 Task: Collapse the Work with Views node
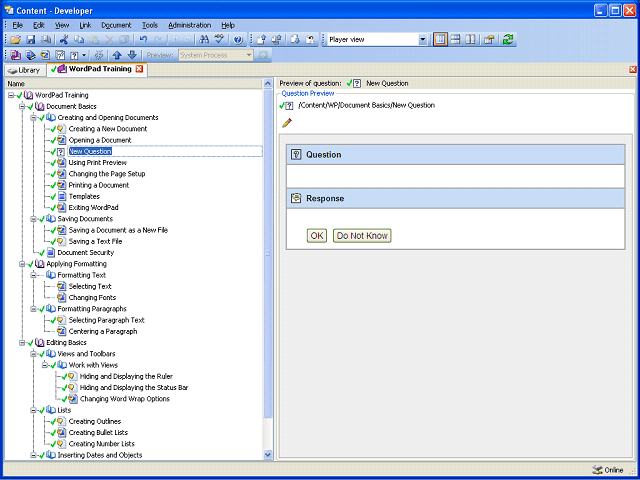pyautogui.click(x=44, y=365)
